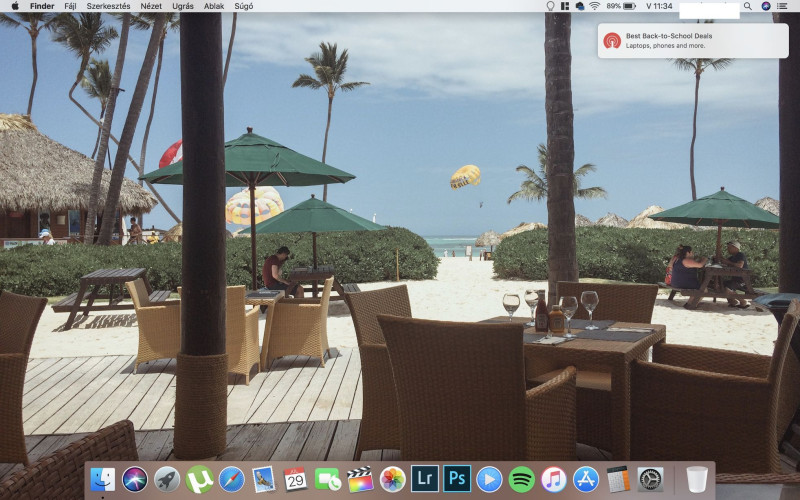The width and height of the screenshot is (800, 500).
Task: Click the V 11:34 clock
Action: (x=659, y=6)
